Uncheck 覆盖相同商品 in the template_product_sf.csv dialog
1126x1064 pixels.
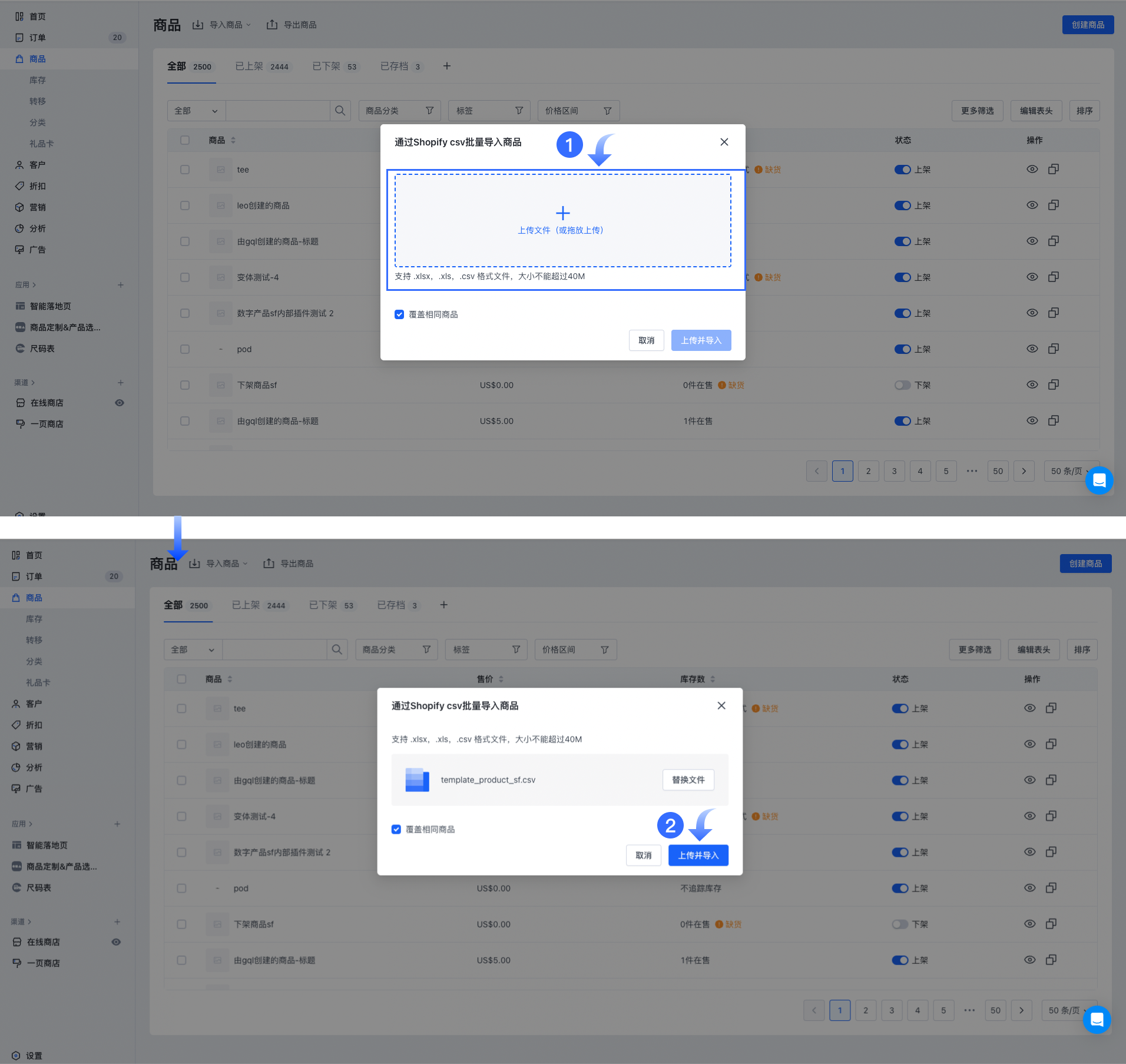pyautogui.click(x=396, y=829)
